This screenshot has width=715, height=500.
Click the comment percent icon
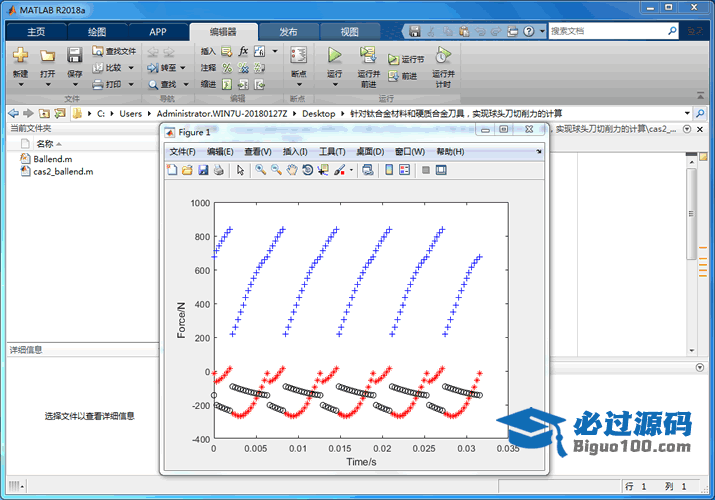pyautogui.click(x=227, y=68)
